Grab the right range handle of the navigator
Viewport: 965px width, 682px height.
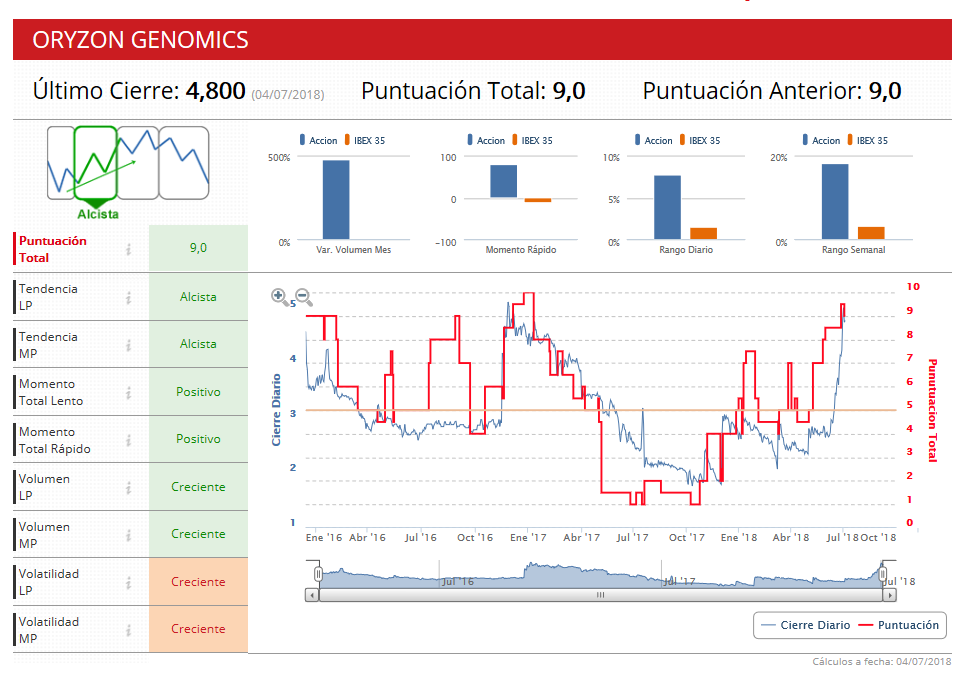(883, 574)
